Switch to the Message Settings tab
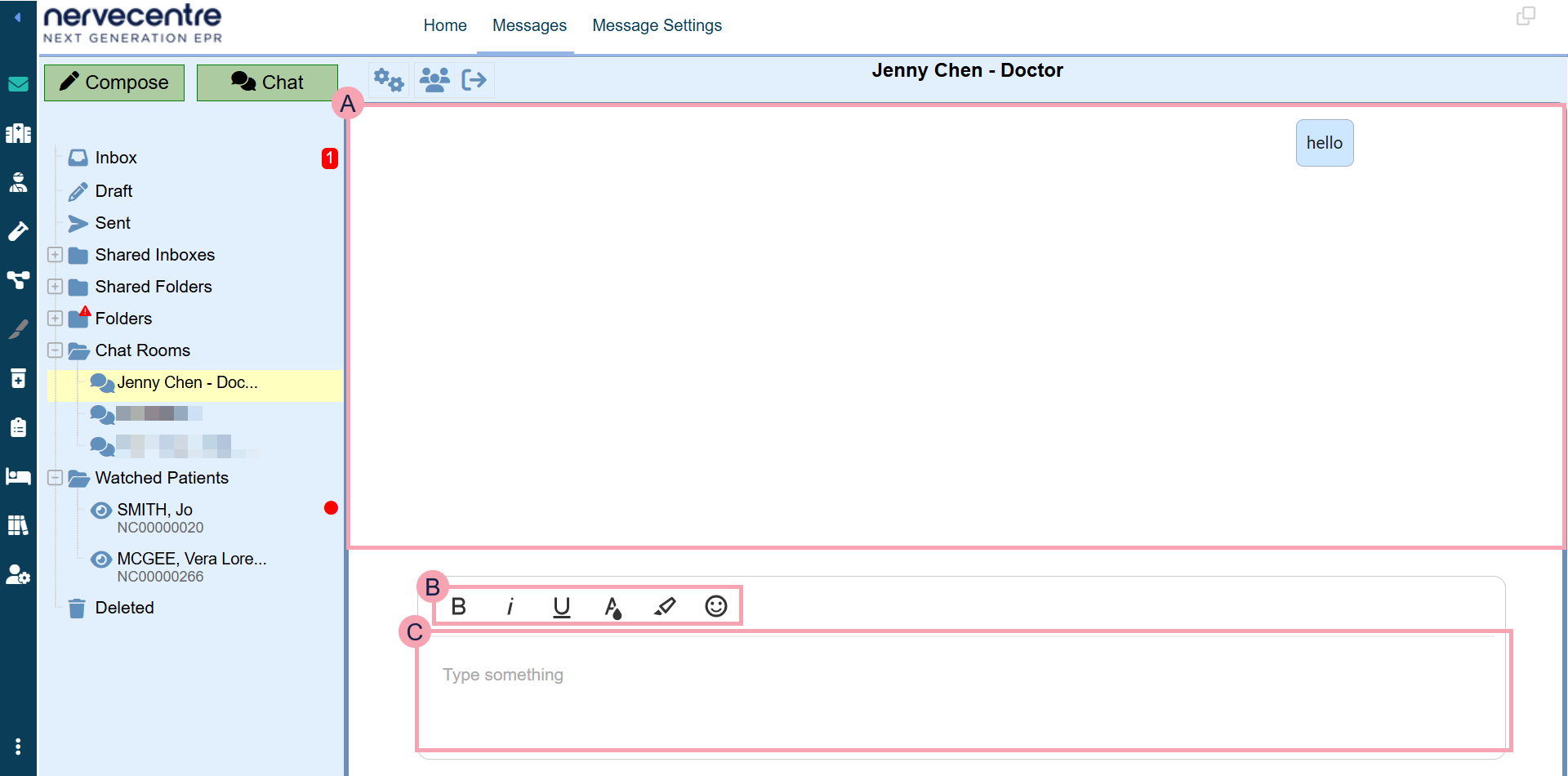 click(x=657, y=25)
